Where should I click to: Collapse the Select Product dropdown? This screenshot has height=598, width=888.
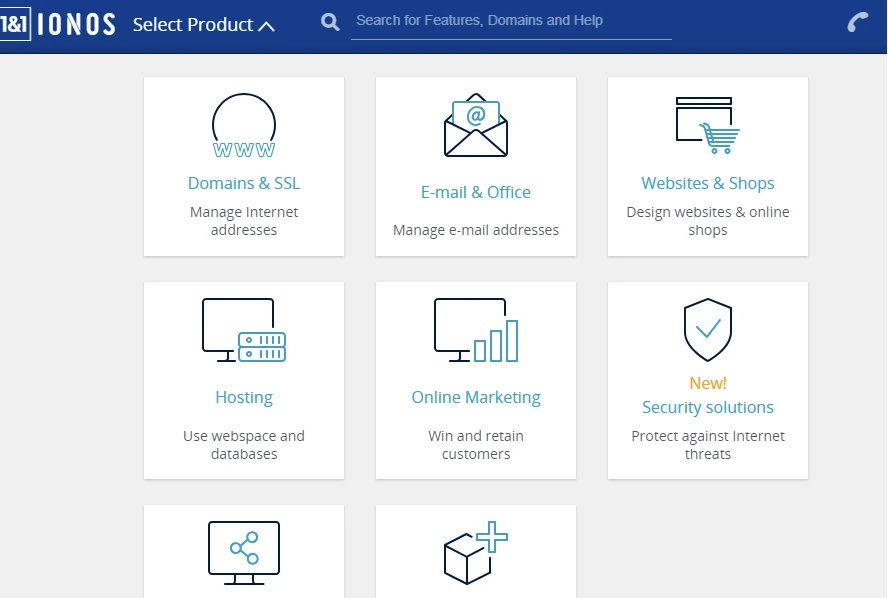point(203,24)
